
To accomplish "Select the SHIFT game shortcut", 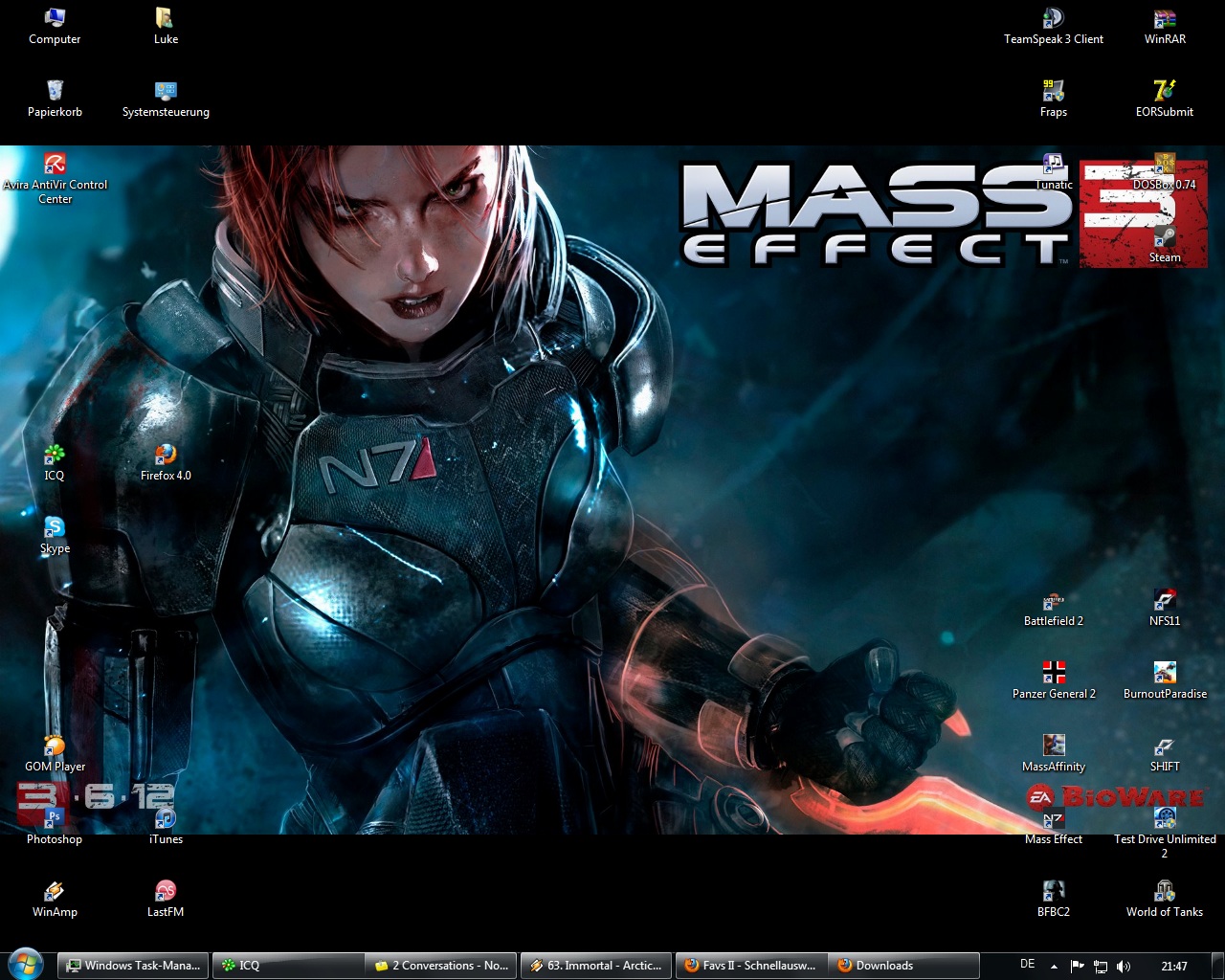I will (x=1165, y=753).
